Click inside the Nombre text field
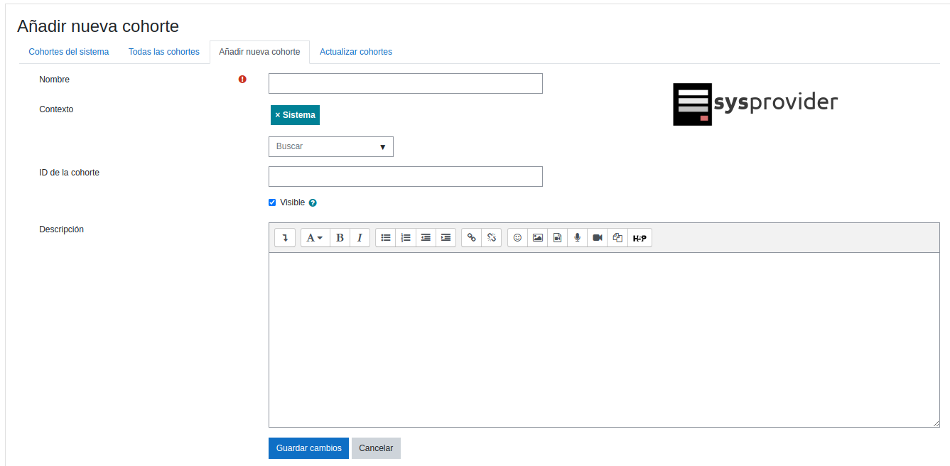The width and height of the screenshot is (950, 466). click(405, 84)
